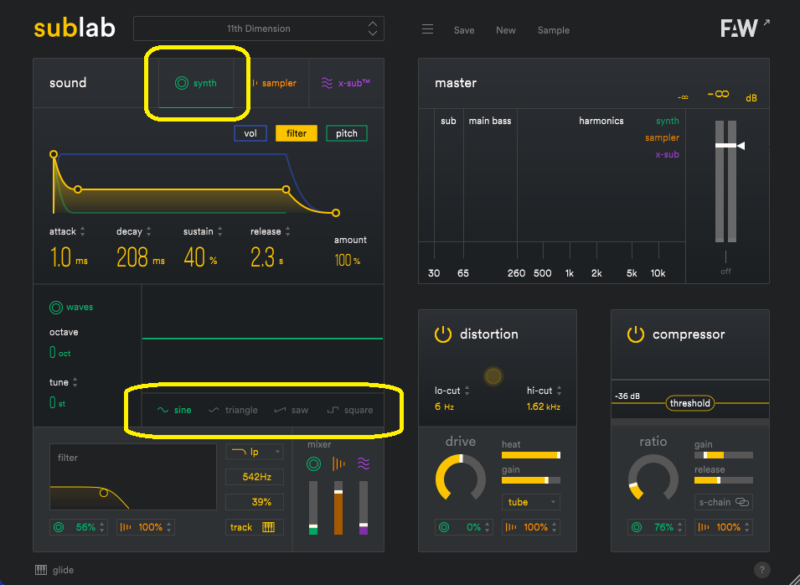Open the hamburger menu icon
This screenshot has height=585, width=800.
pos(427,30)
